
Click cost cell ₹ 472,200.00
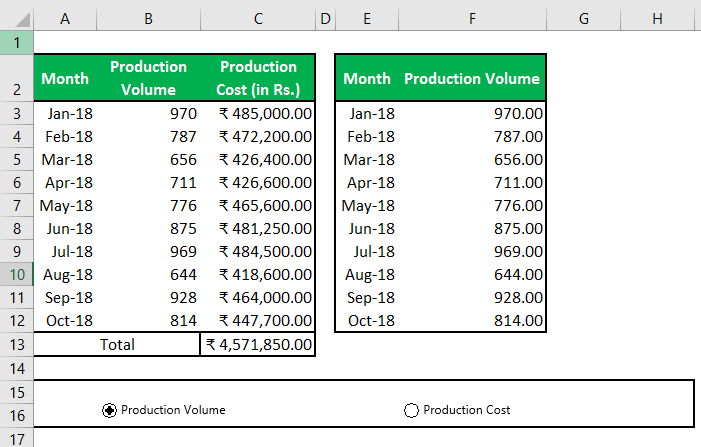click(258, 136)
